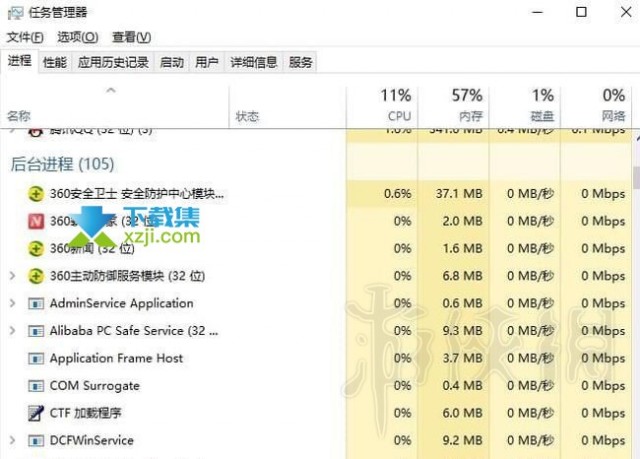Sort by the 11% CPU column header
The height and width of the screenshot is (459, 640).
pos(382,107)
